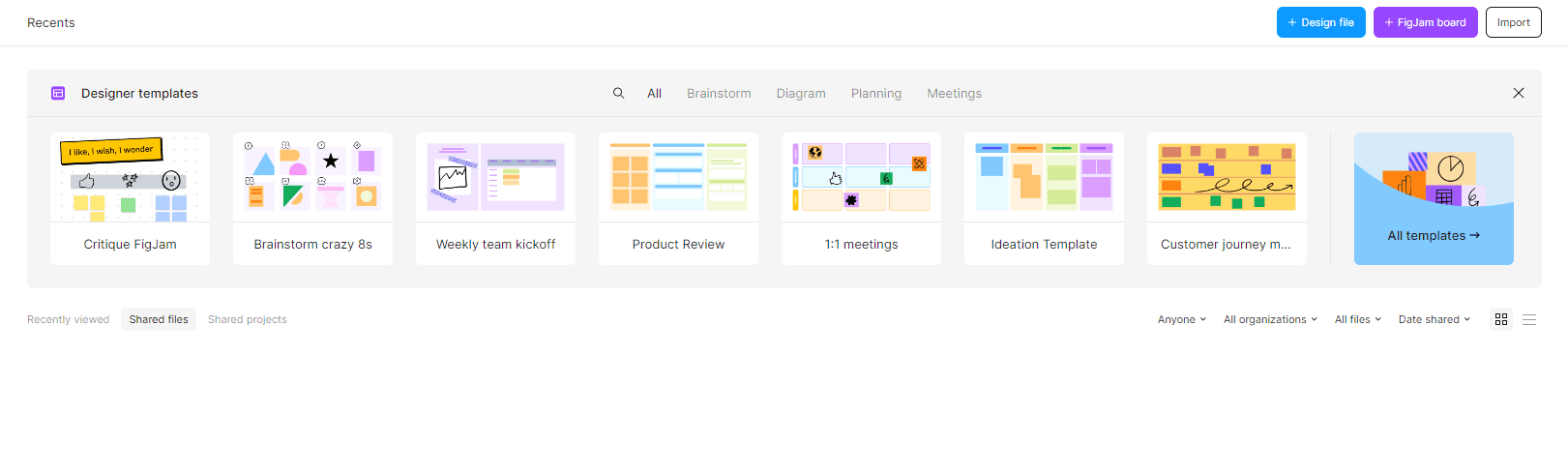Expand the Date shared sort dropdown
The width and height of the screenshot is (1568, 474).
tap(1435, 319)
